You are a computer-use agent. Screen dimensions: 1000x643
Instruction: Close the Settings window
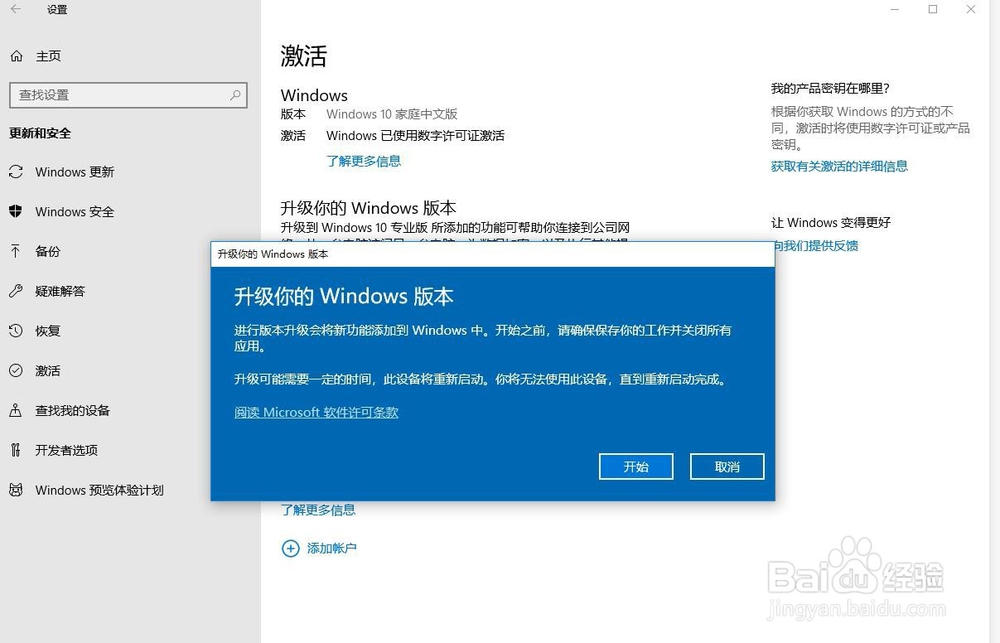tap(971, 10)
